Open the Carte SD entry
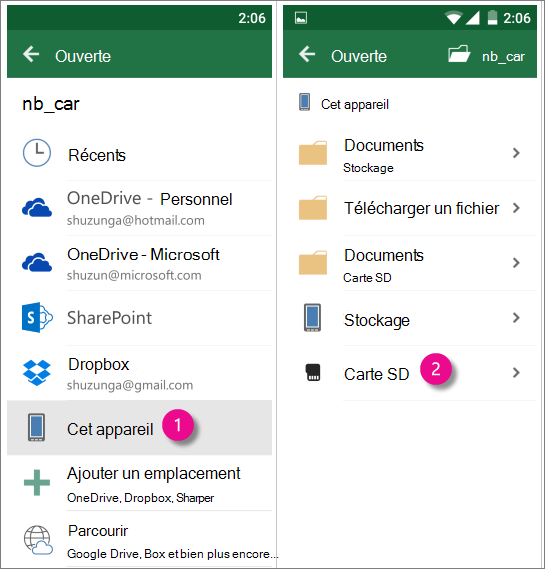Screen dimensions: 545x569 [x=410, y=373]
